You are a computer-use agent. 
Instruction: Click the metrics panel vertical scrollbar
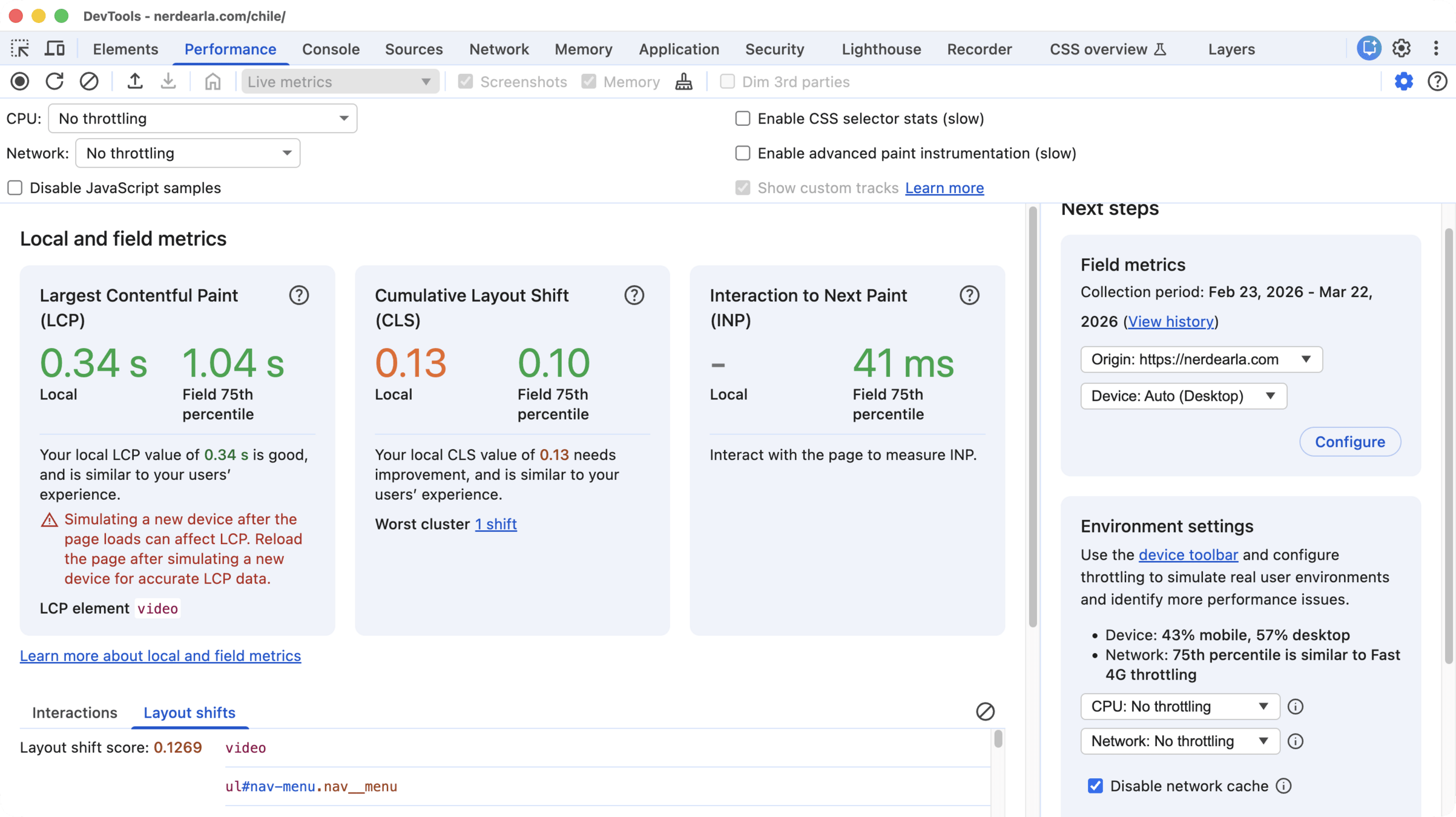1033,418
